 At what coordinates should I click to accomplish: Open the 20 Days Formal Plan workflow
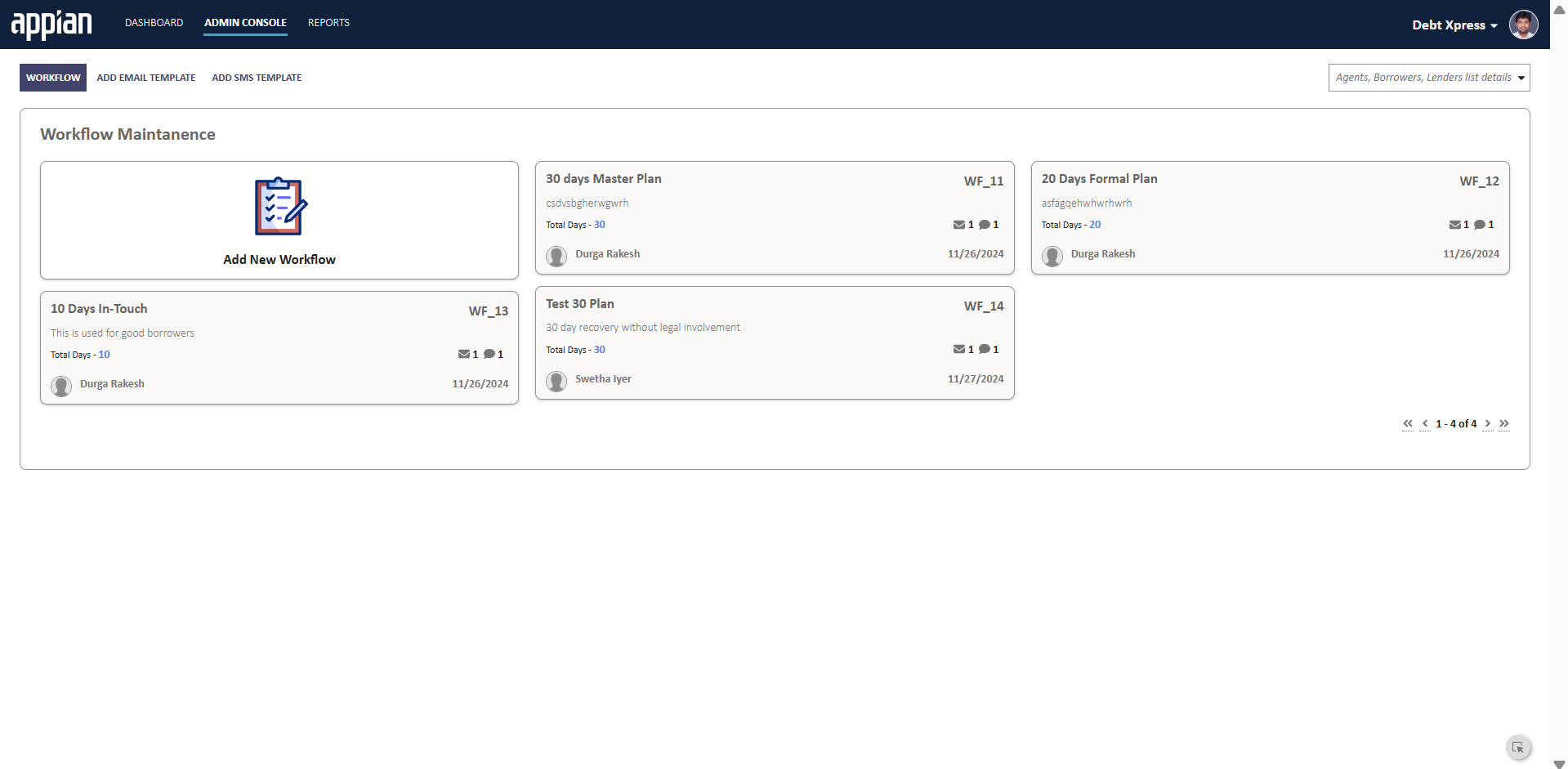[x=1099, y=179]
